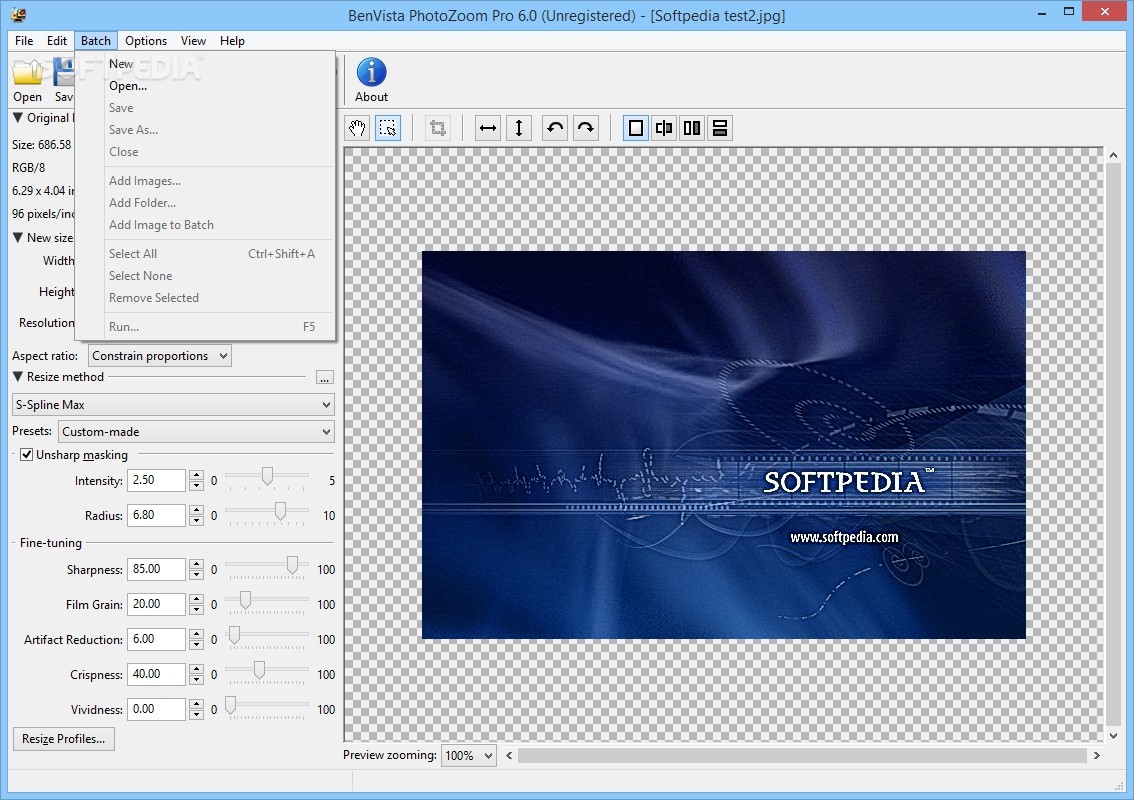The height and width of the screenshot is (800, 1134).
Task: Activate the marquee selection tool
Action: (388, 128)
